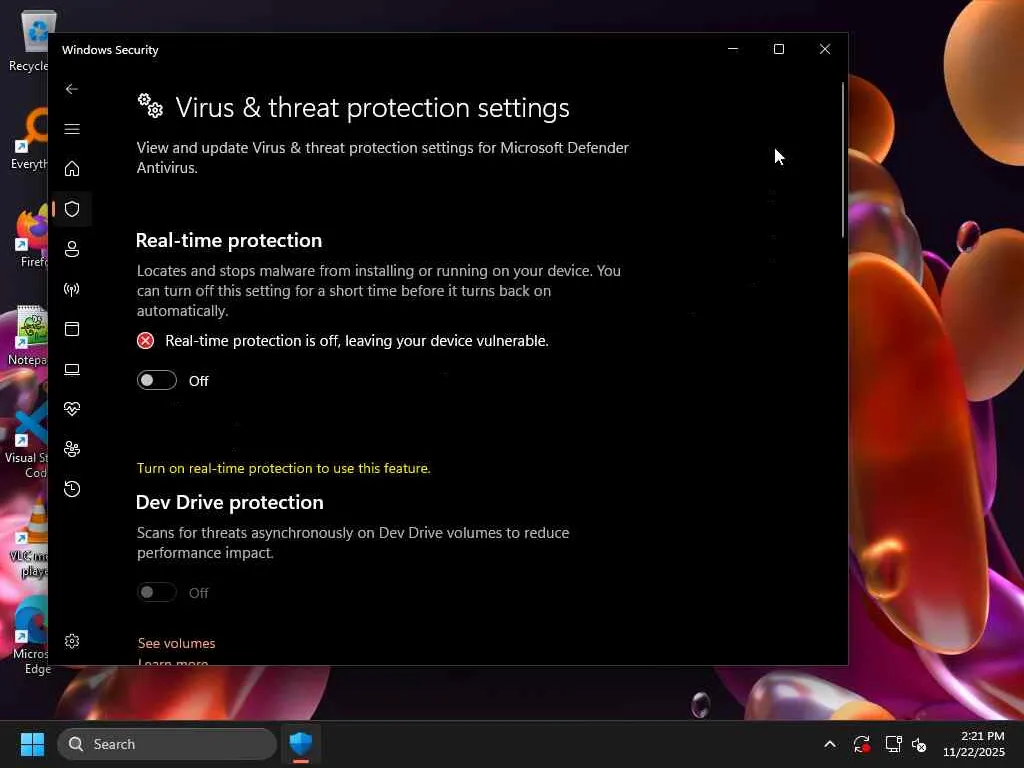Click Windows Security icon in taskbar
This screenshot has width=1024, height=768.
(x=301, y=744)
